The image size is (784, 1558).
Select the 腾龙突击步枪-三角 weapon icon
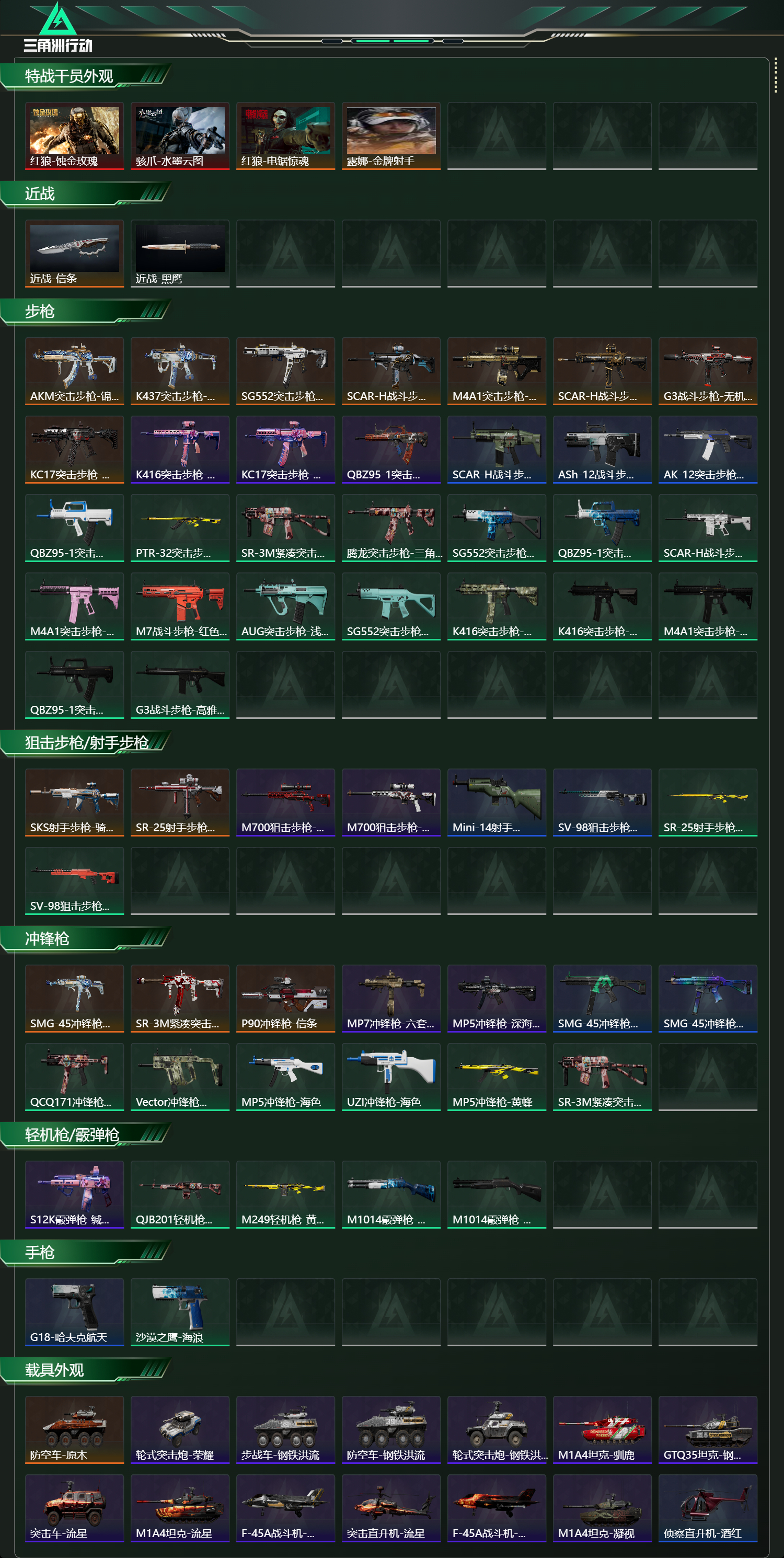point(391,528)
